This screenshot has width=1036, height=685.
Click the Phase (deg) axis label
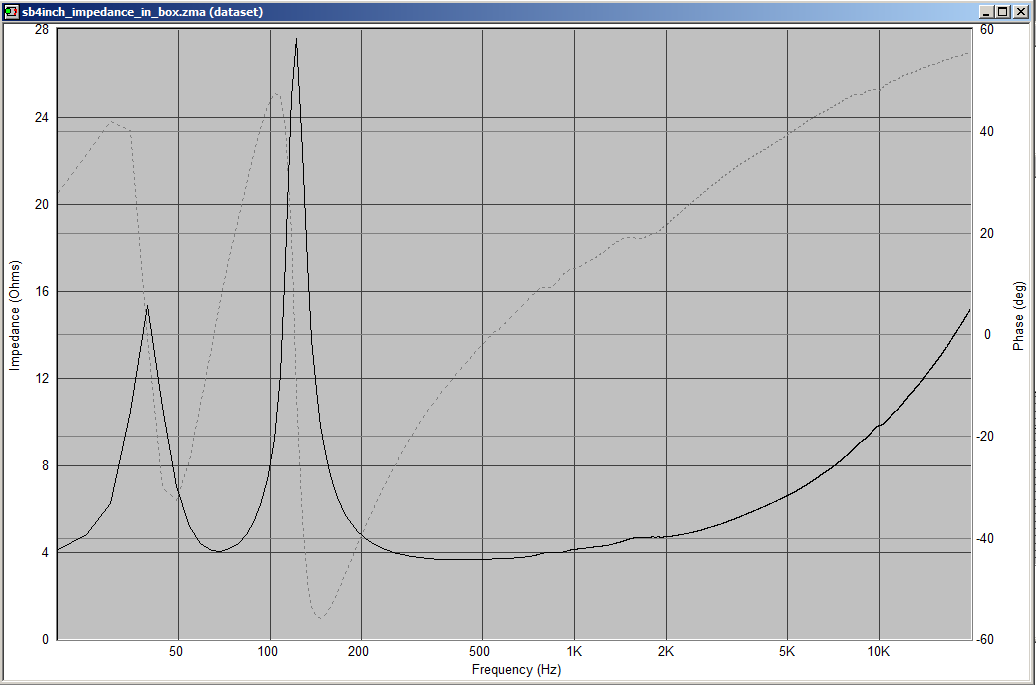click(x=1019, y=316)
